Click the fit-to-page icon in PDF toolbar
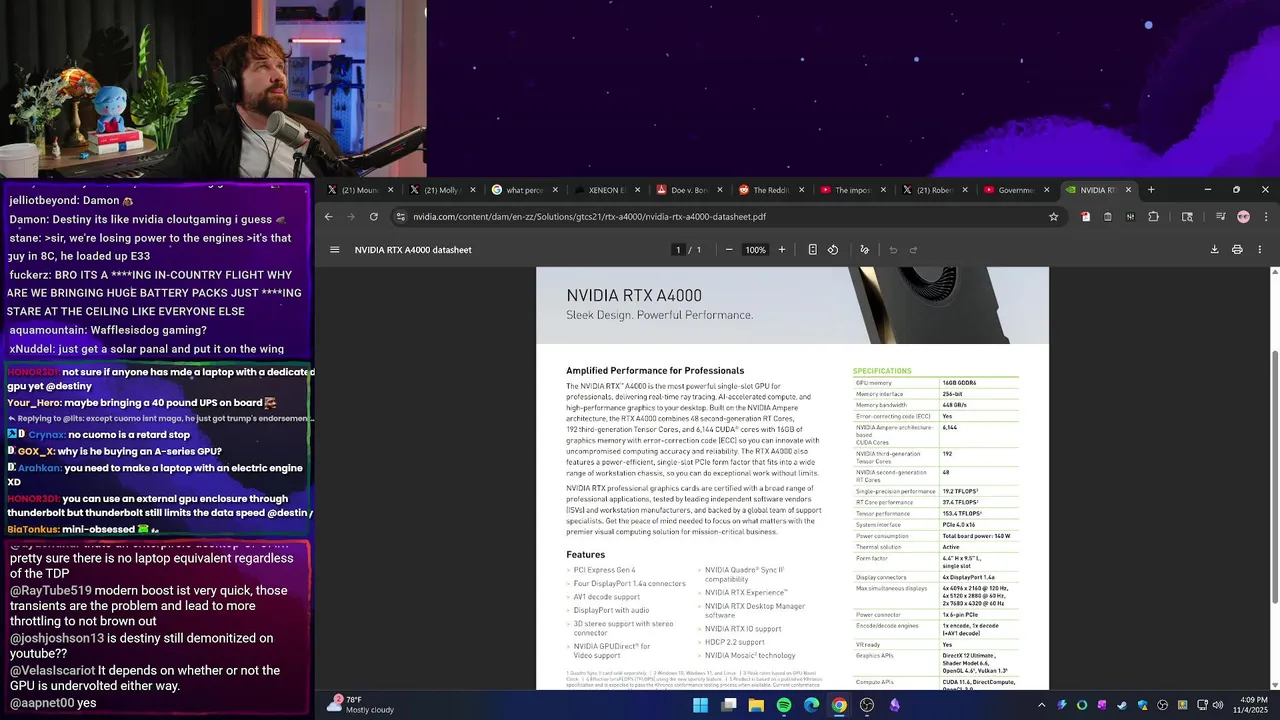The image size is (1280, 720). tap(812, 250)
